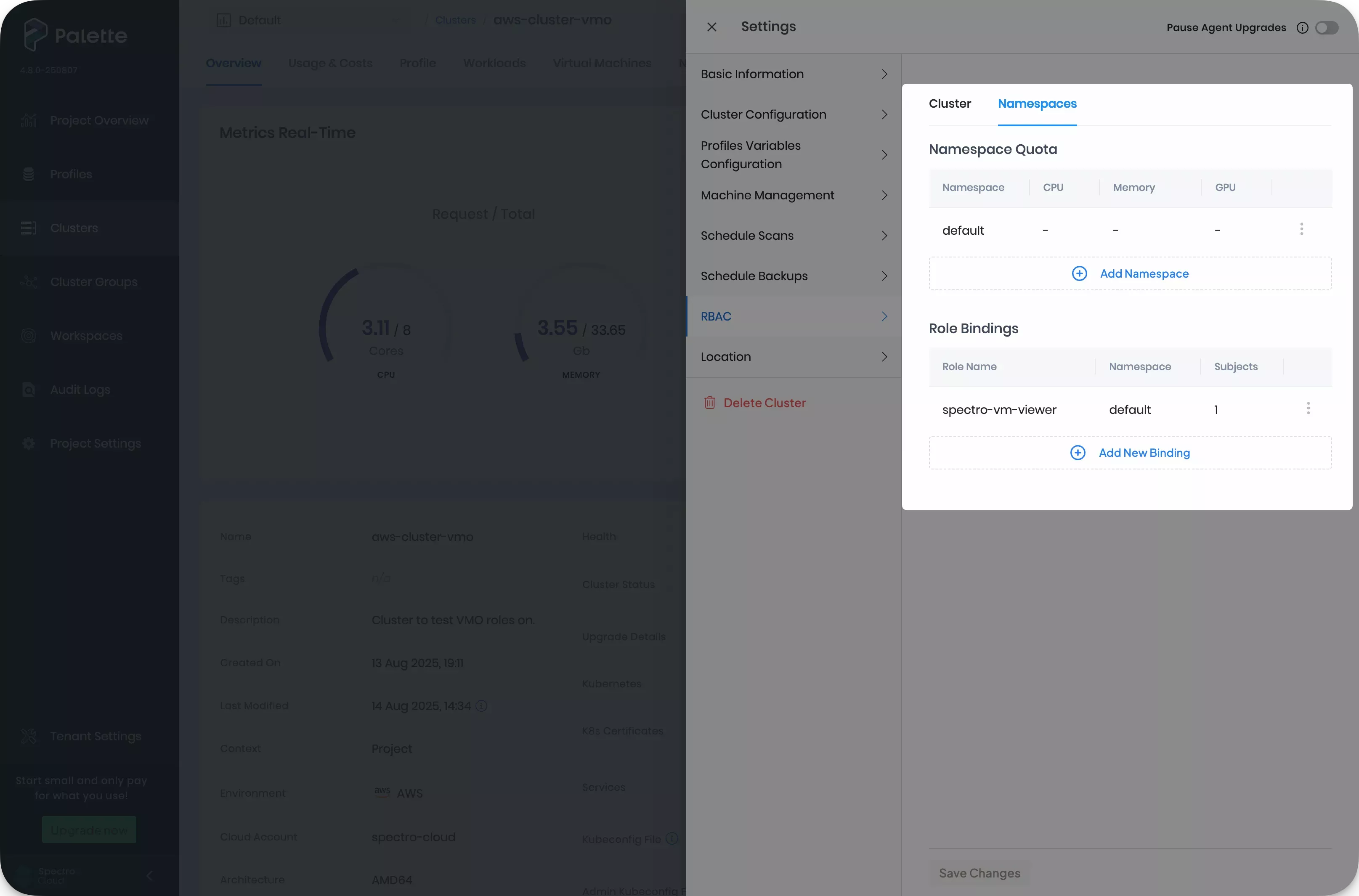
Task: Enable the Pause Agent Upgrades switch
Action: pos(1327,27)
